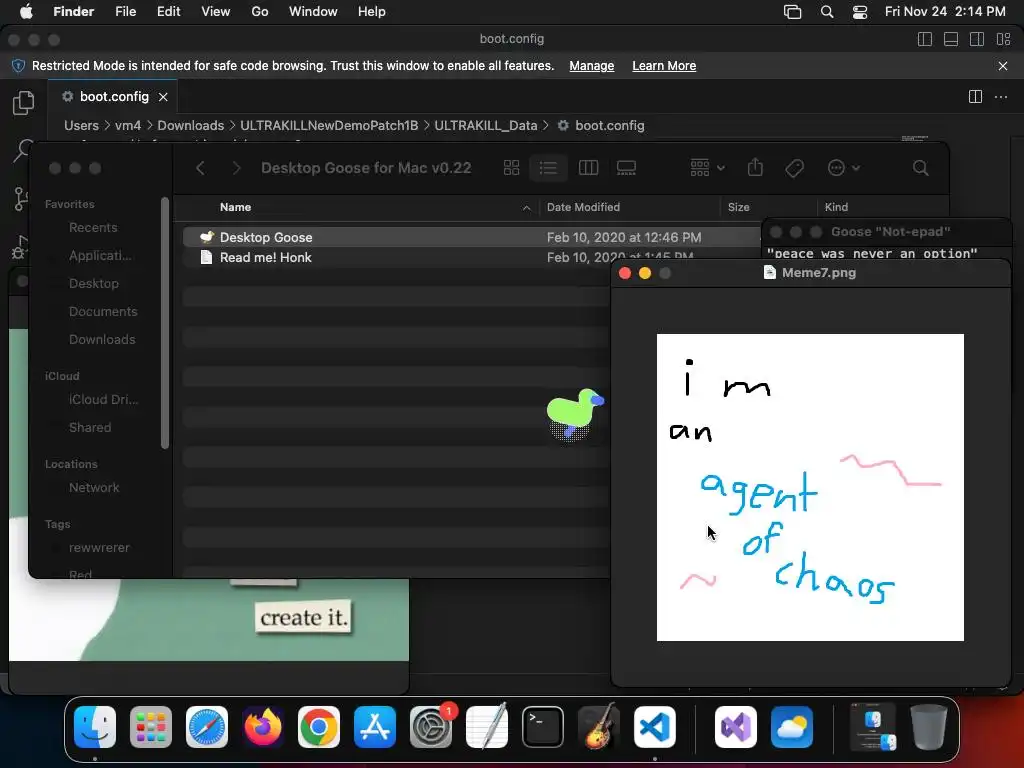Close the boot.config tab
1024x768 pixels.
(163, 97)
